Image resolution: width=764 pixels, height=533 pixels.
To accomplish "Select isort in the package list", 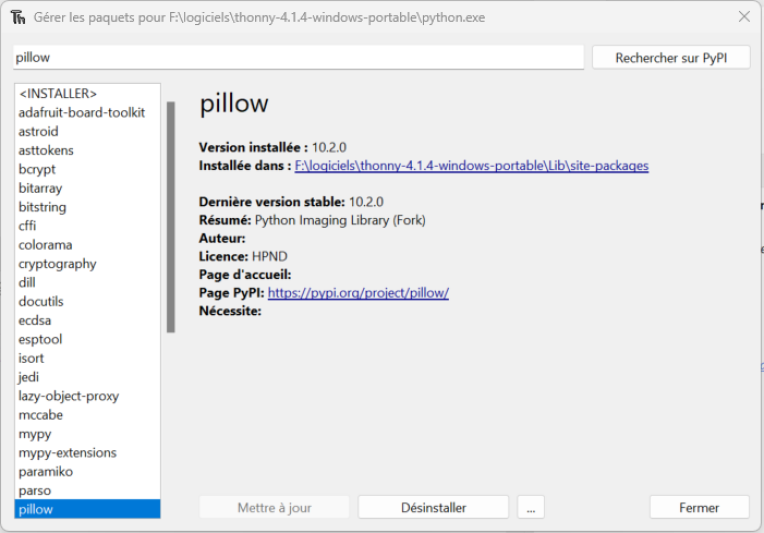I will [87, 358].
